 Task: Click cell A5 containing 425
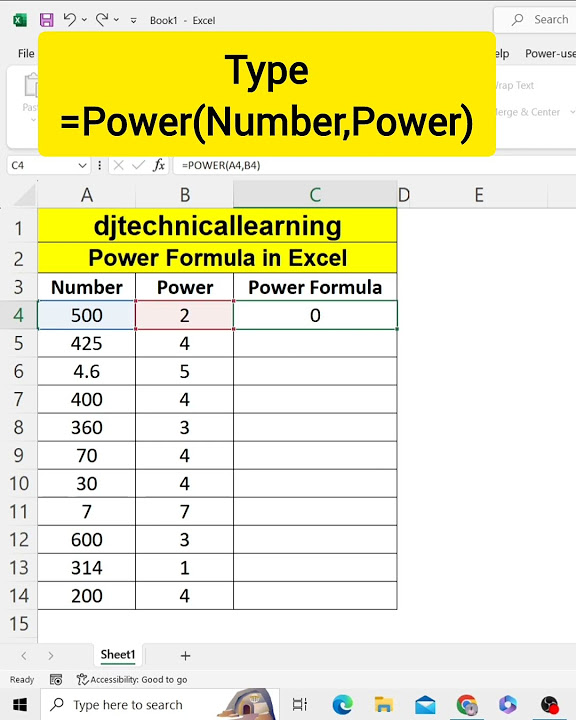87,343
